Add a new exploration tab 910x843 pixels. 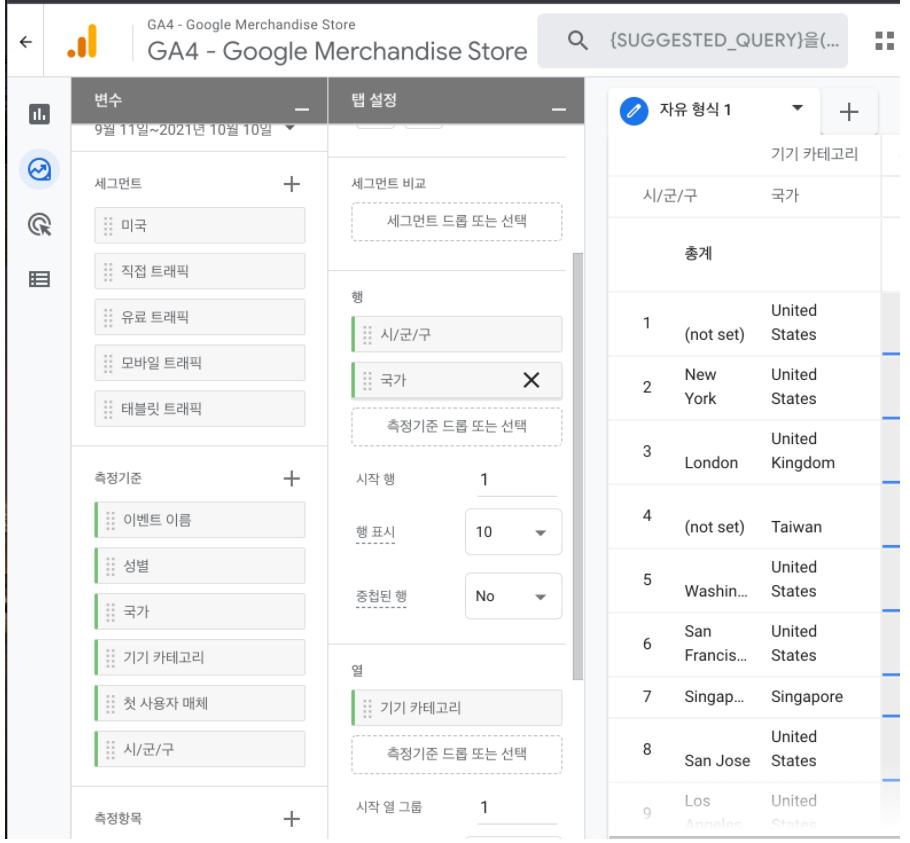click(x=849, y=111)
